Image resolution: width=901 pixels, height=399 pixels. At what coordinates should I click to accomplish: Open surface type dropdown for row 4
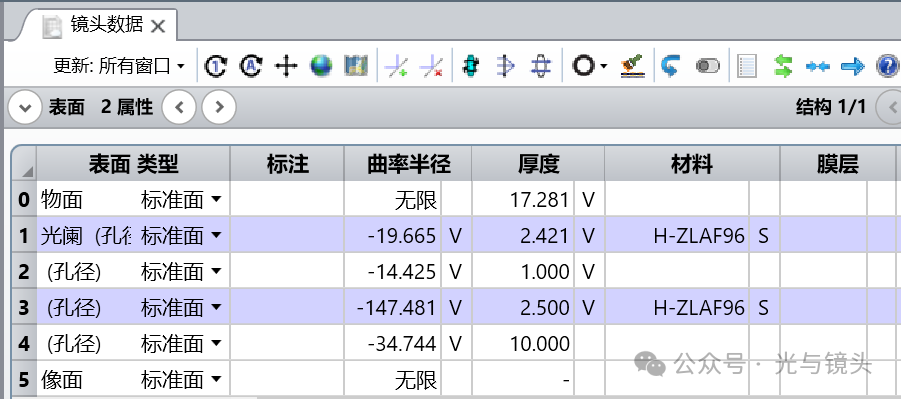tap(216, 344)
